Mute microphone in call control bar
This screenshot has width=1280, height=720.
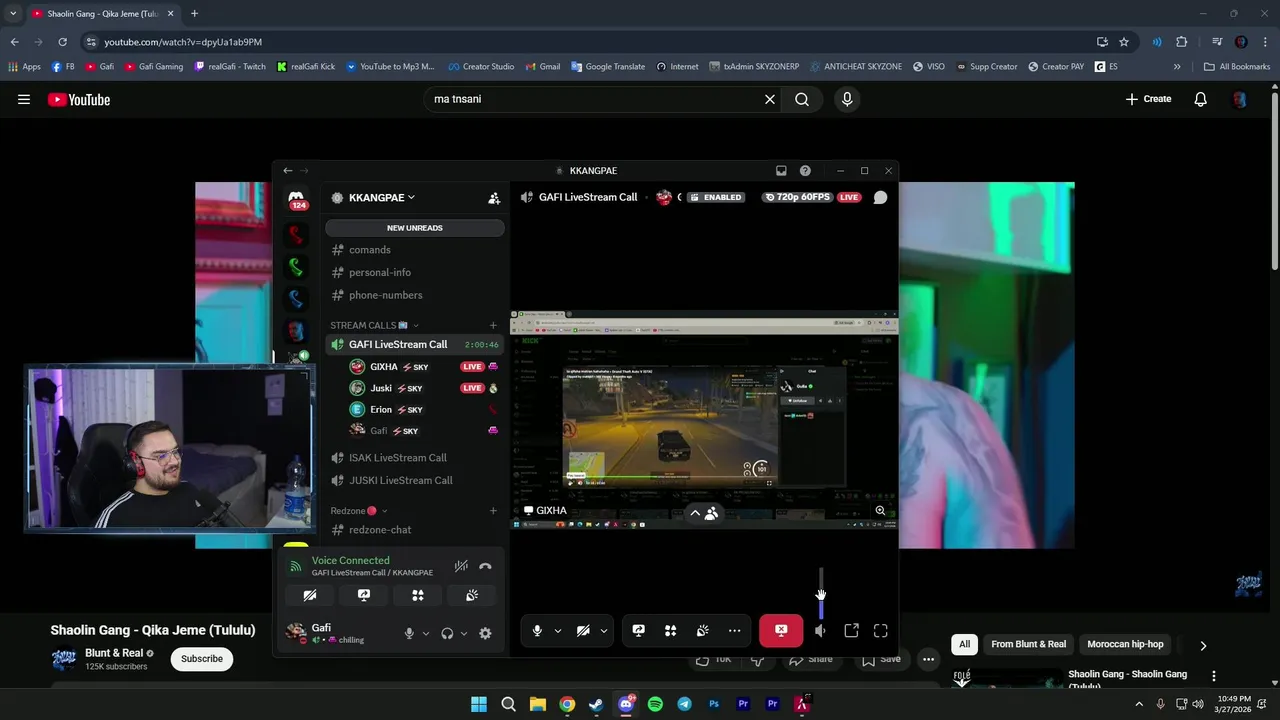[x=537, y=631]
